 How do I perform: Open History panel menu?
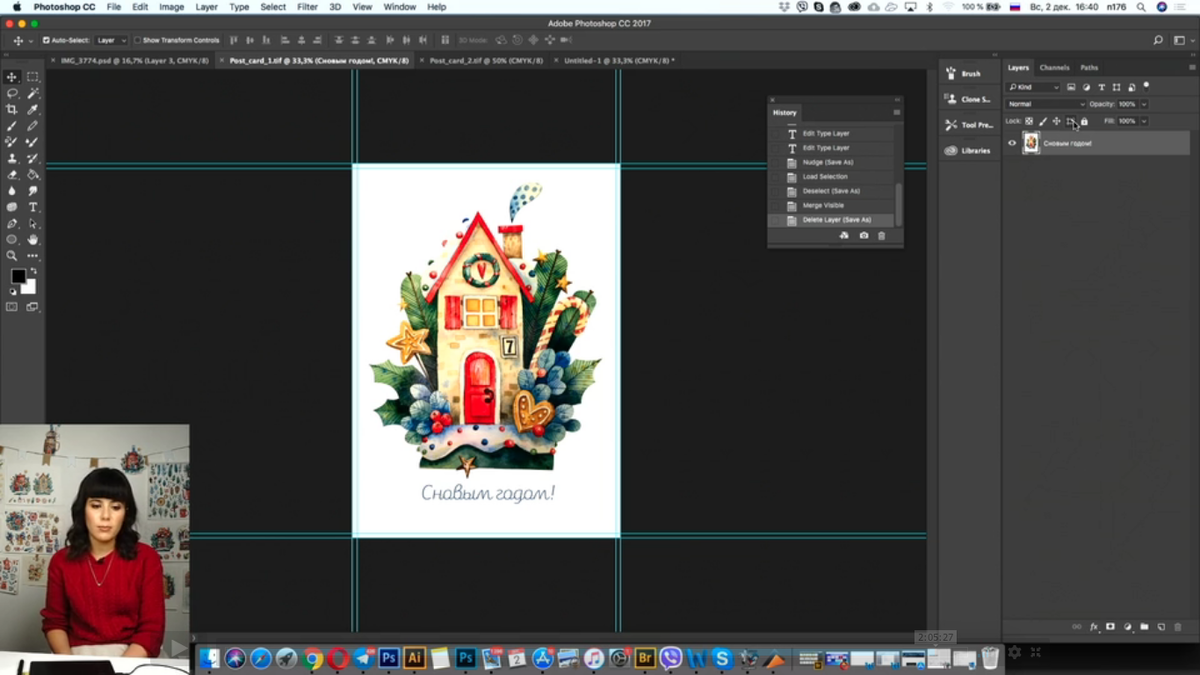(896, 113)
